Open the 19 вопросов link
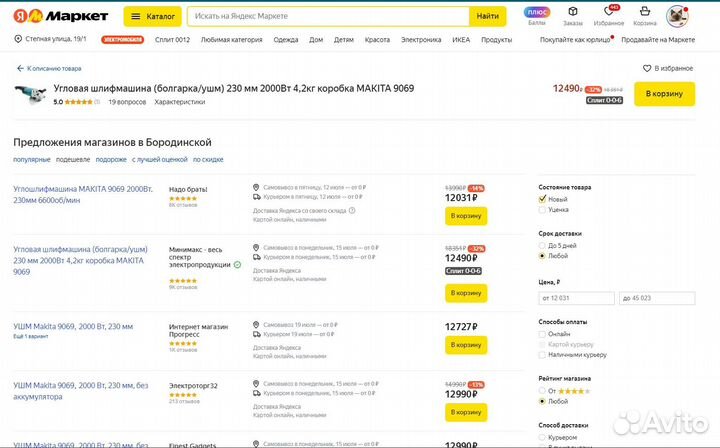The image size is (720, 448). 127,102
